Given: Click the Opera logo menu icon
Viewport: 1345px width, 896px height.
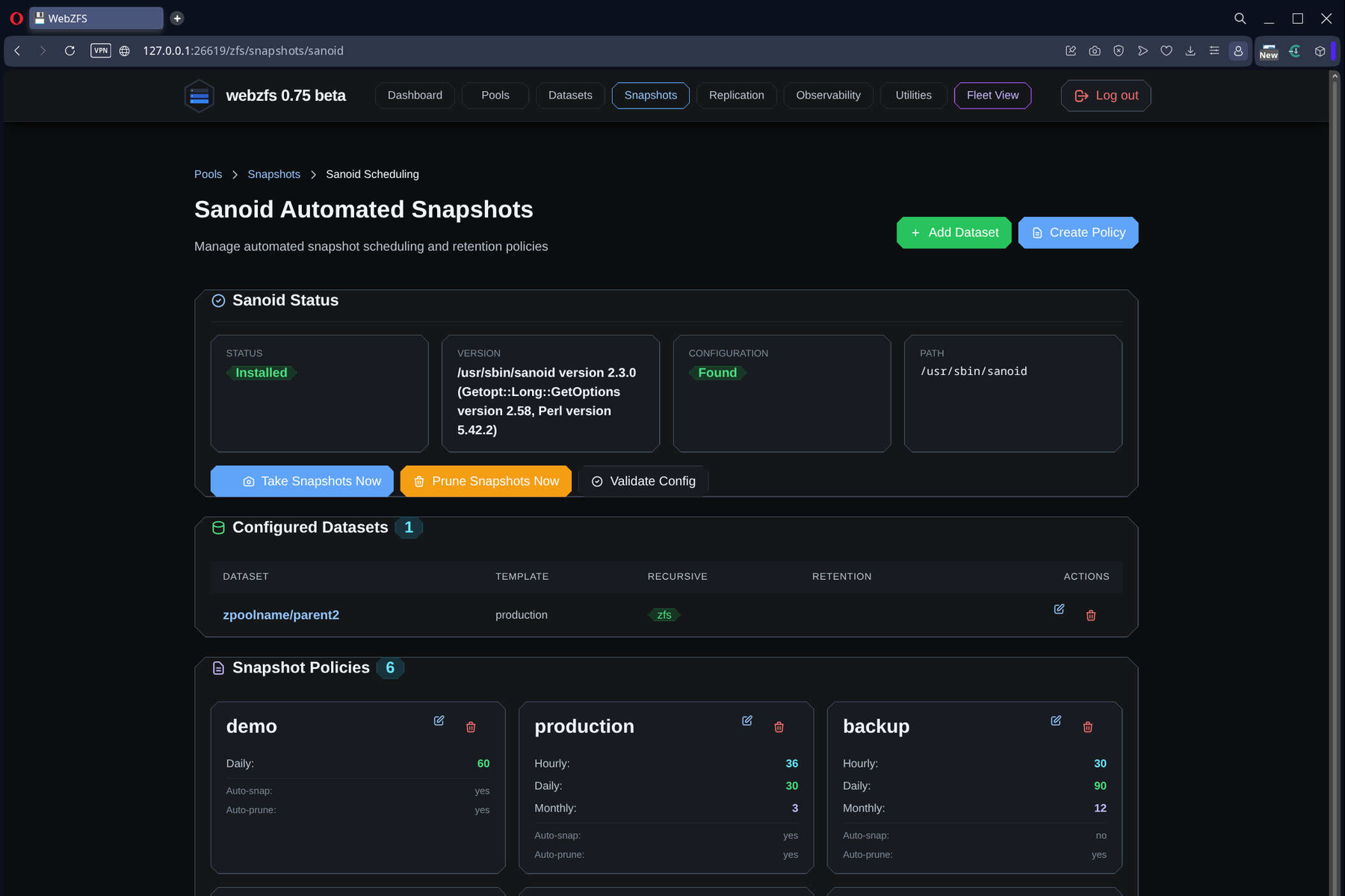Looking at the screenshot, I should (x=16, y=18).
